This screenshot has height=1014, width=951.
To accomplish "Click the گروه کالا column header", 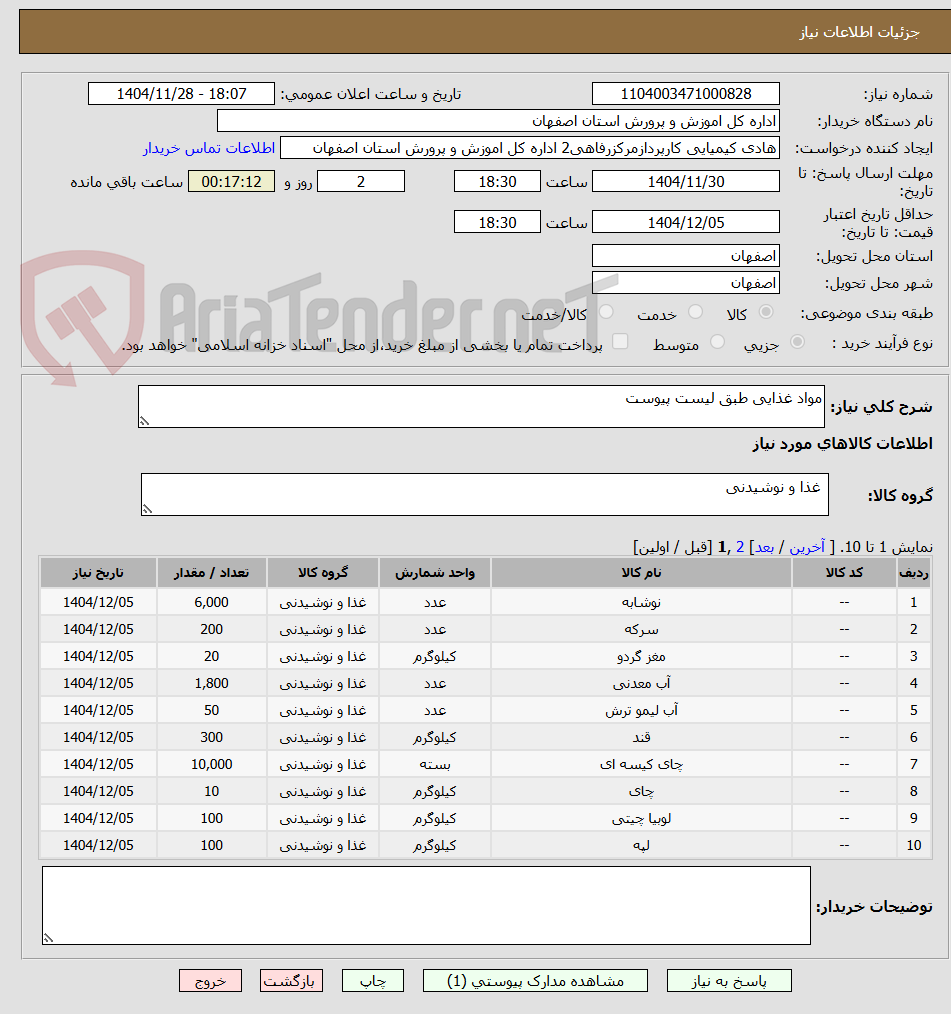I will pos(323,573).
